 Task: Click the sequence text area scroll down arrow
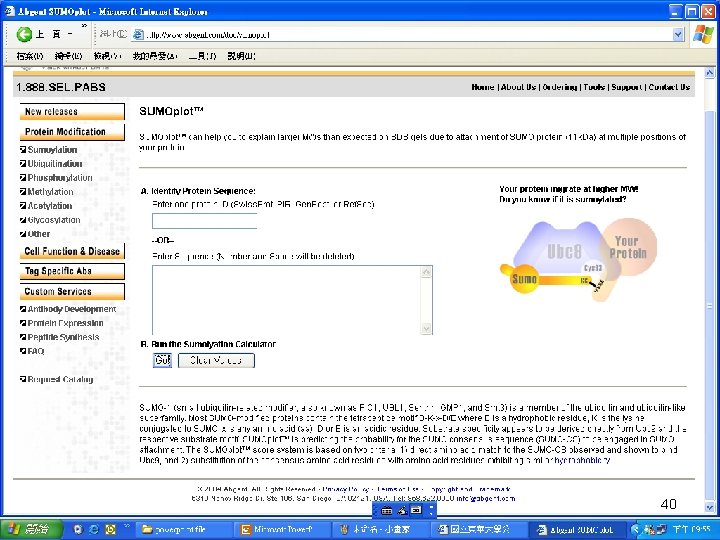pyautogui.click(x=426, y=328)
